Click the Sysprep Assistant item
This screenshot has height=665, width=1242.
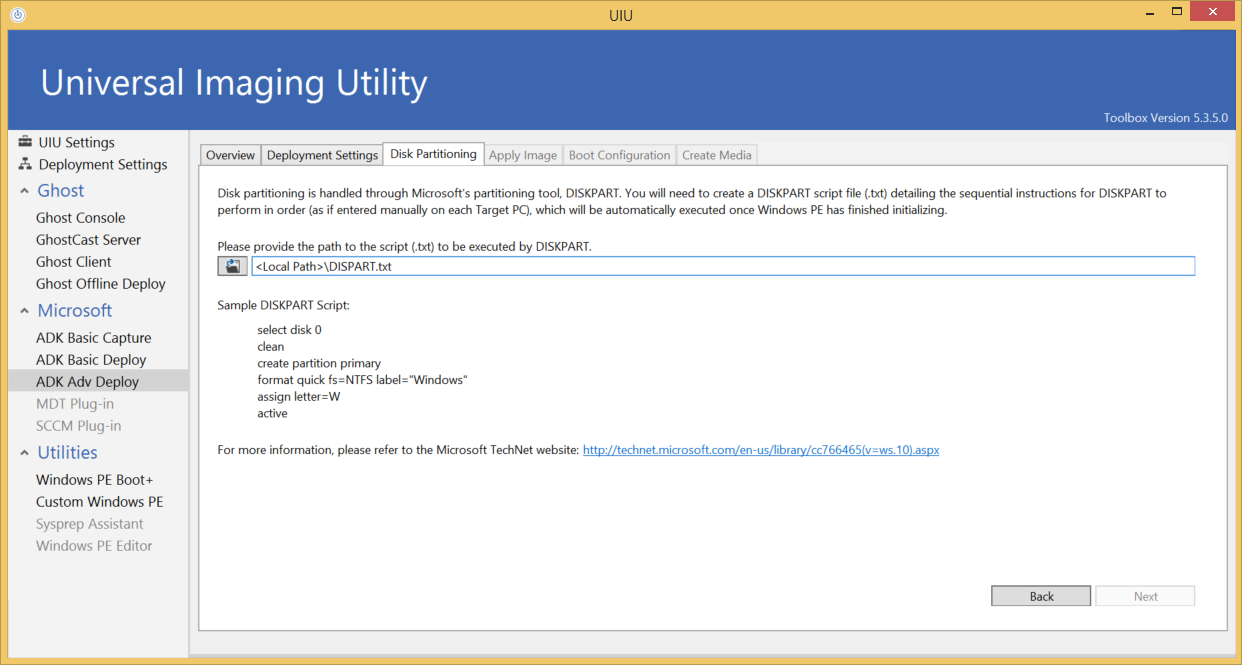(x=90, y=524)
